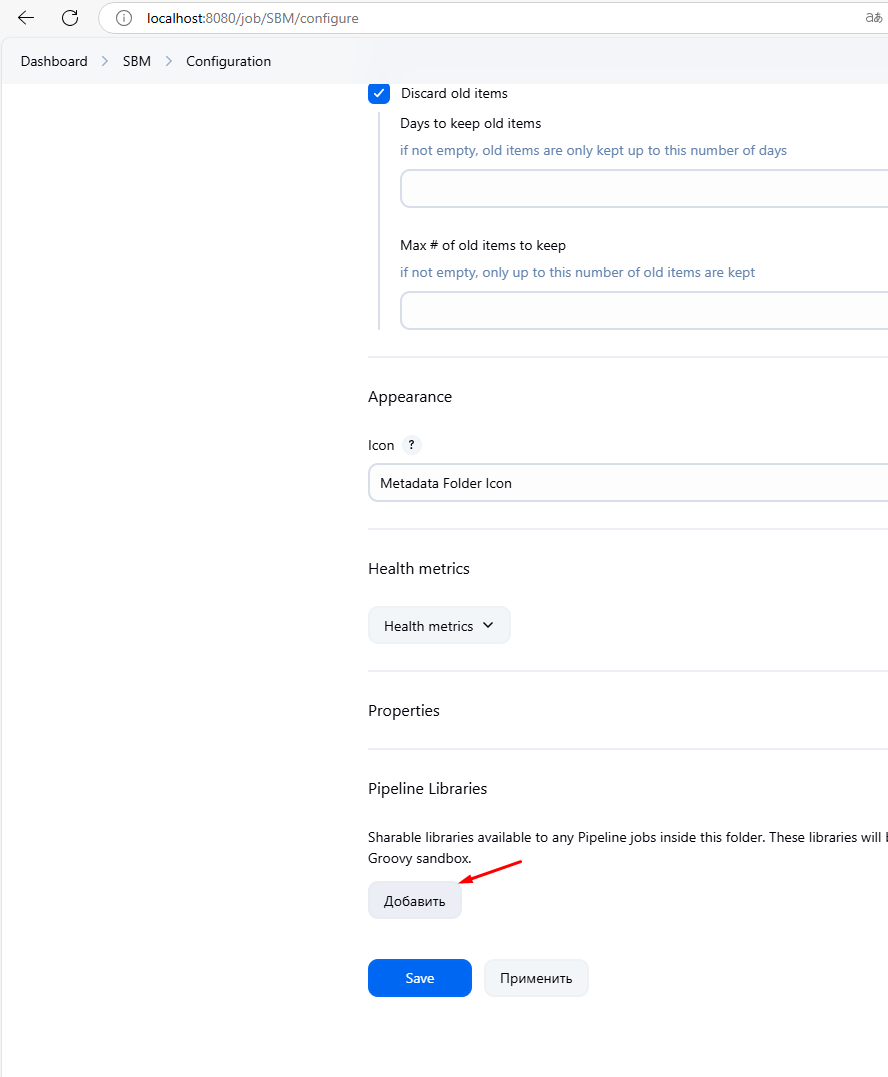
Task: Click the chevron after SBM breadcrumb
Action: point(168,61)
